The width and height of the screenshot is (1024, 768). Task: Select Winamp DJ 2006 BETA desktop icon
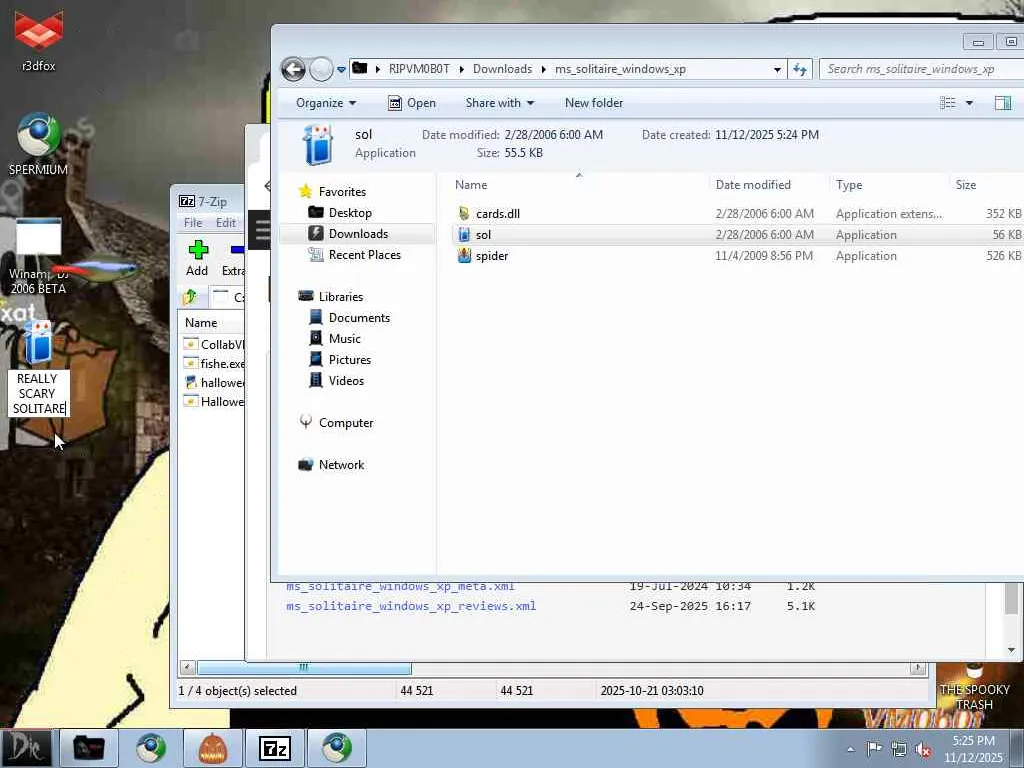(x=38, y=257)
